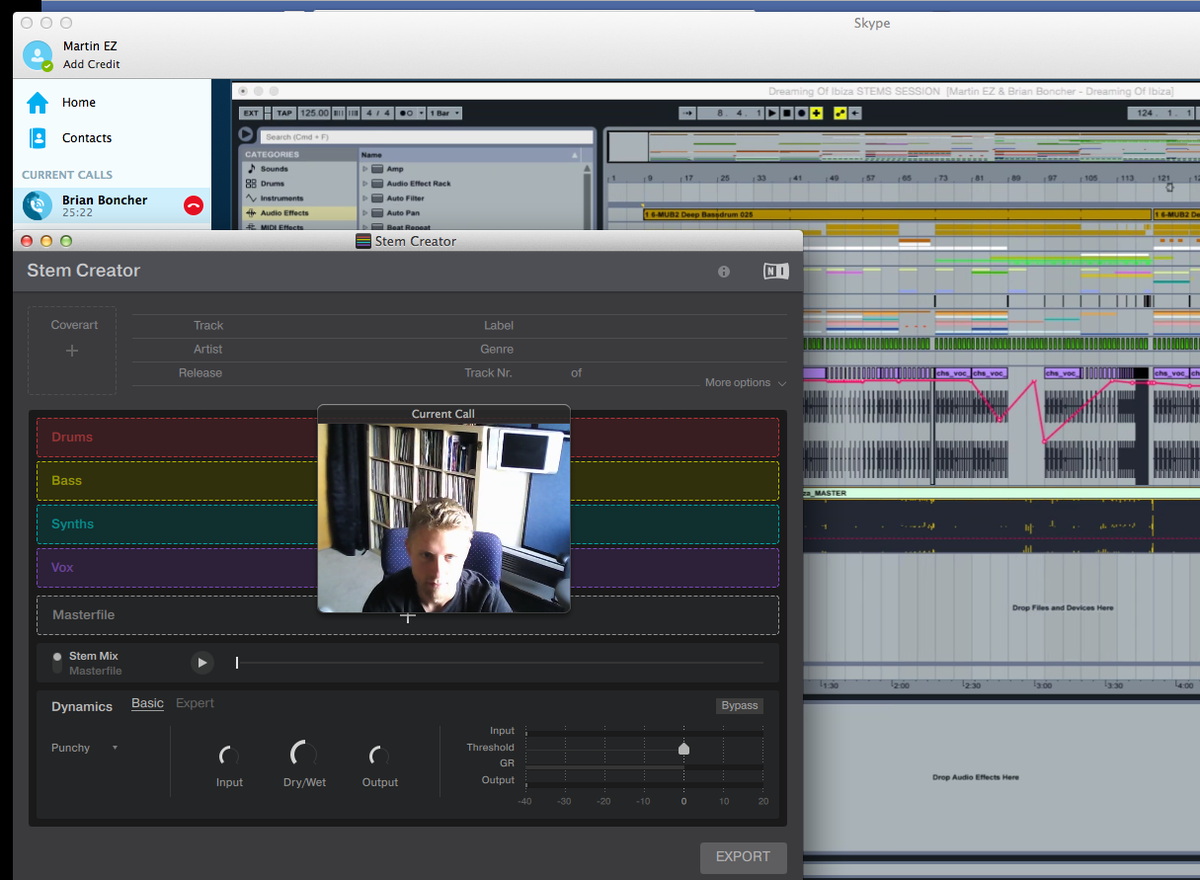Expand the Audio Effect Rack entry

click(x=366, y=184)
